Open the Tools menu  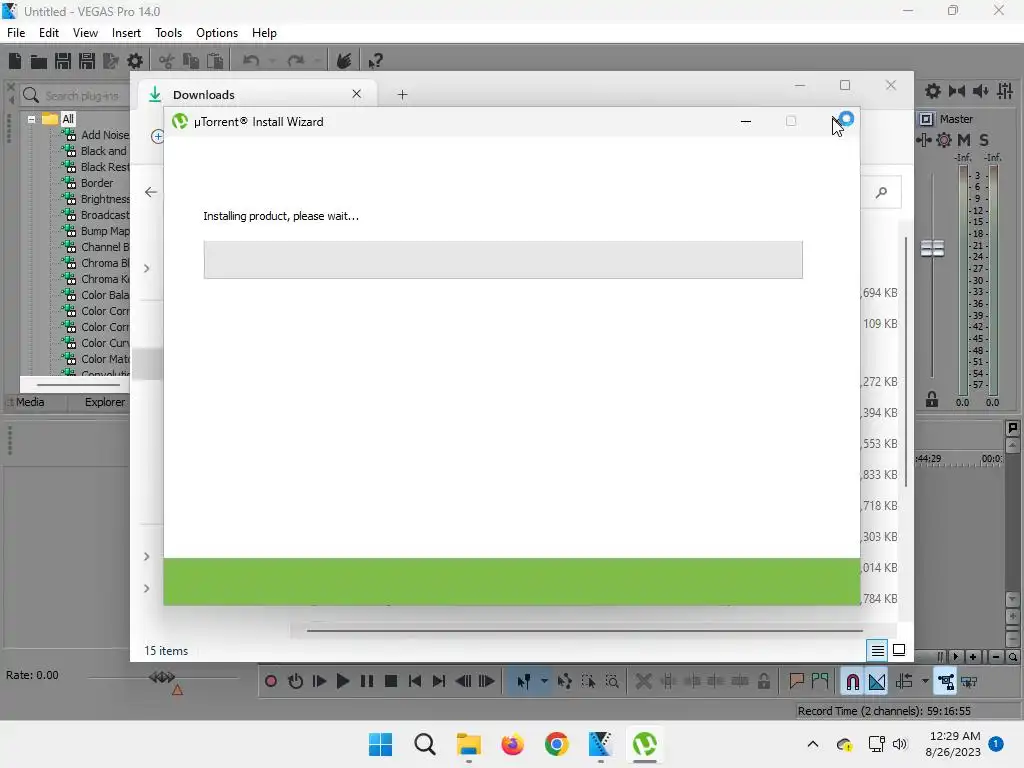(168, 33)
